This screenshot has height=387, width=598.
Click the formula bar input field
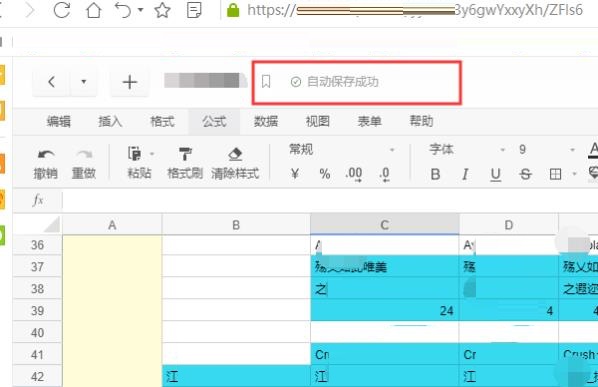(330, 200)
